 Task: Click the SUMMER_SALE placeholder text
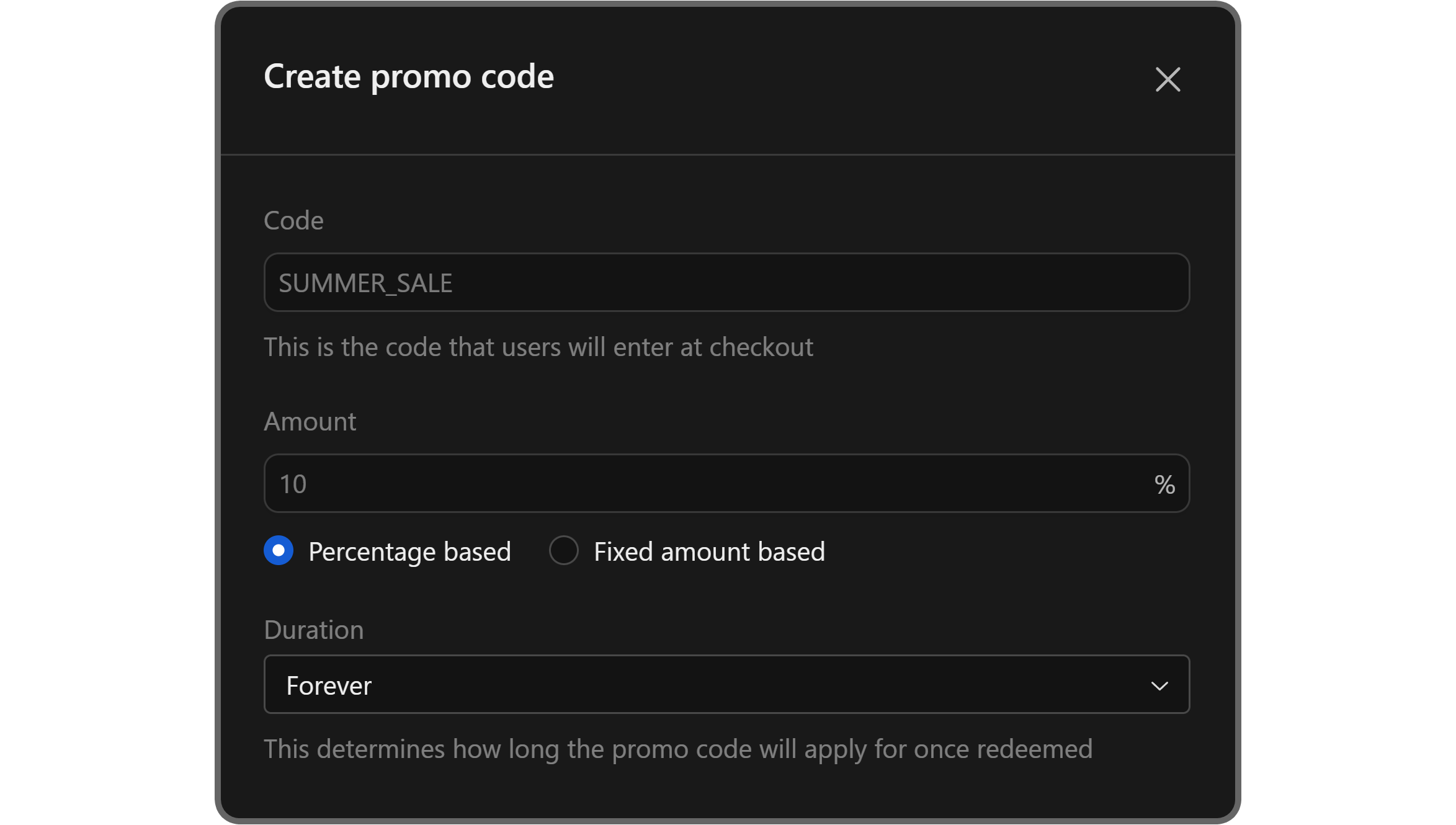coord(365,283)
